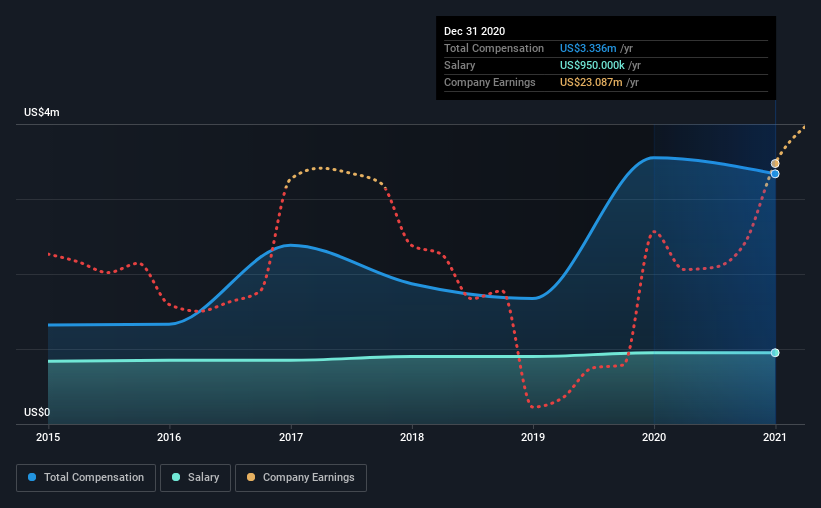This screenshot has width=821, height=508.
Task: Toggle the Company Earnings legend button
Action: click(301, 478)
